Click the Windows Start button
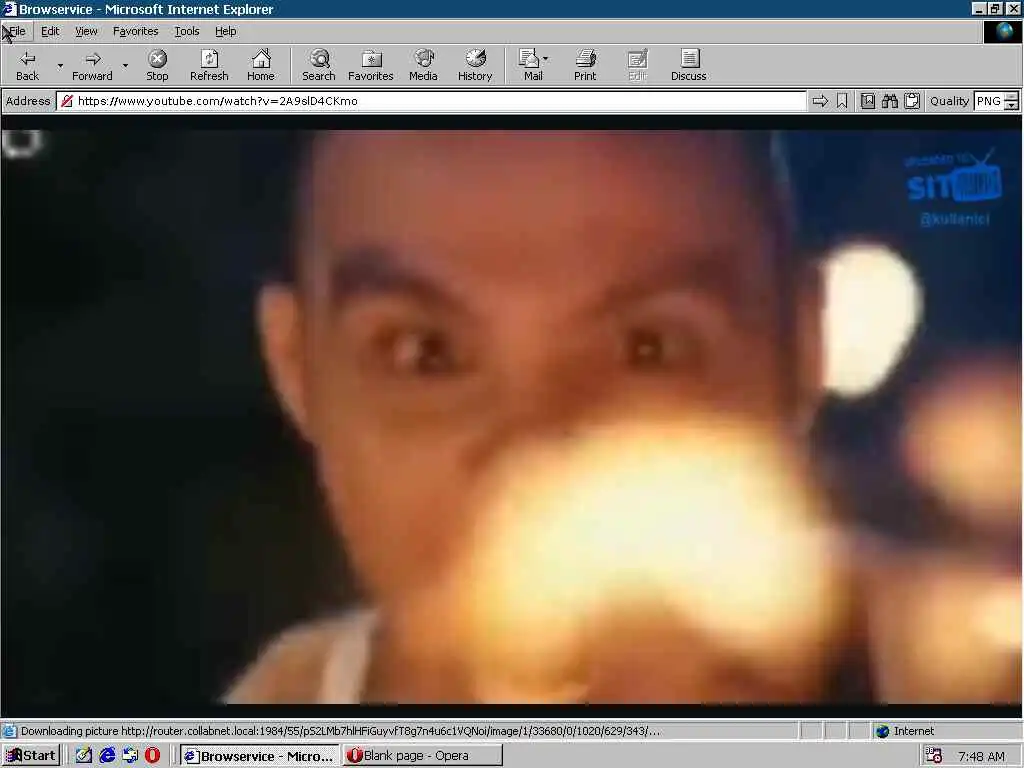The height and width of the screenshot is (768, 1024). (x=31, y=756)
